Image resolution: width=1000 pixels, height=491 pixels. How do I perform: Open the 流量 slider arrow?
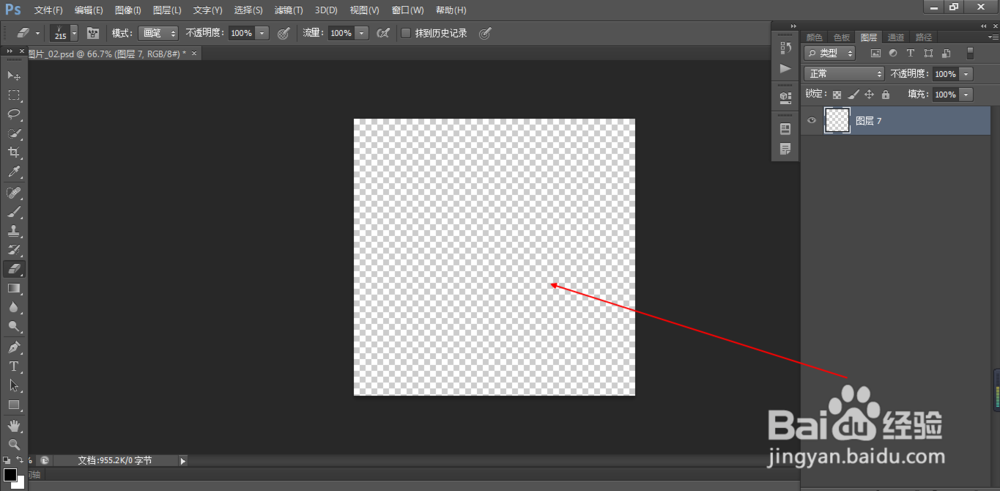[x=362, y=33]
